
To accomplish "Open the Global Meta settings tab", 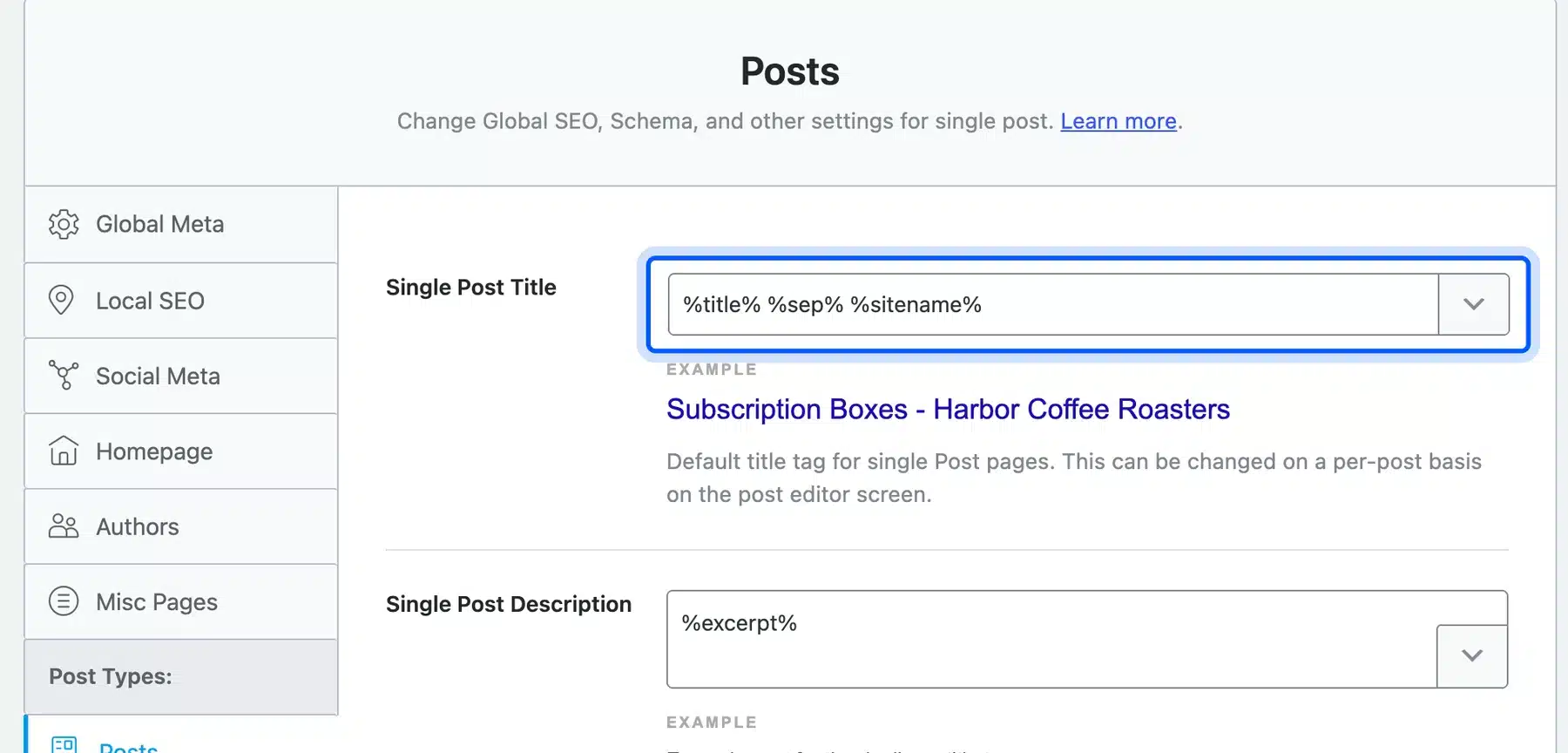I will (181, 224).
